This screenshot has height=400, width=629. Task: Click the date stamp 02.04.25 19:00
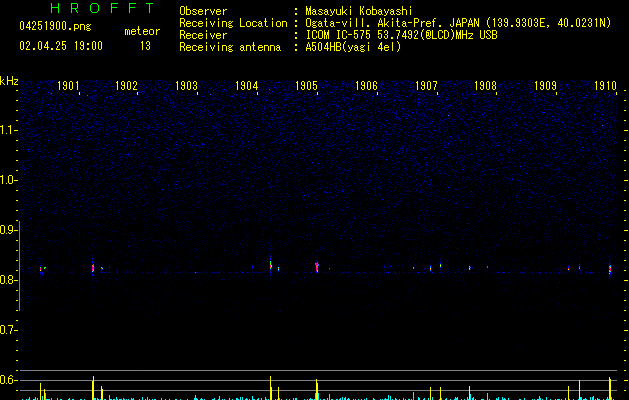pyautogui.click(x=61, y=46)
